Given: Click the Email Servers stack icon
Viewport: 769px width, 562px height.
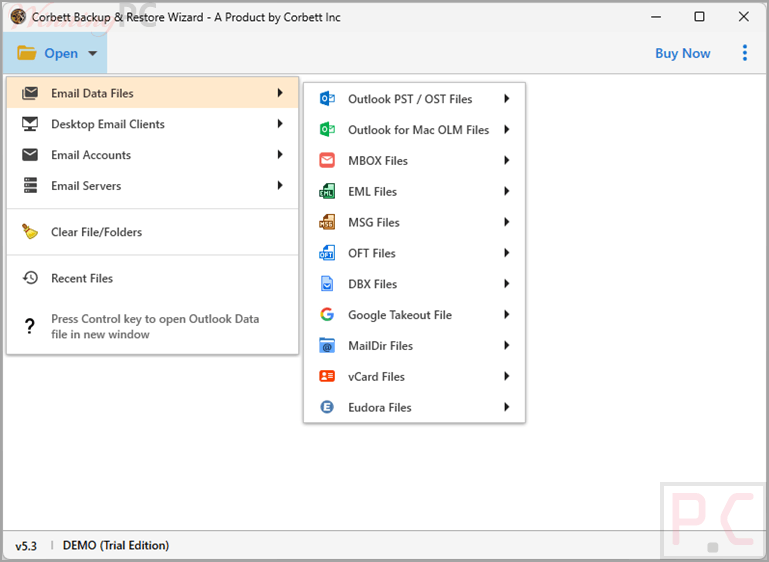Looking at the screenshot, I should pos(30,185).
